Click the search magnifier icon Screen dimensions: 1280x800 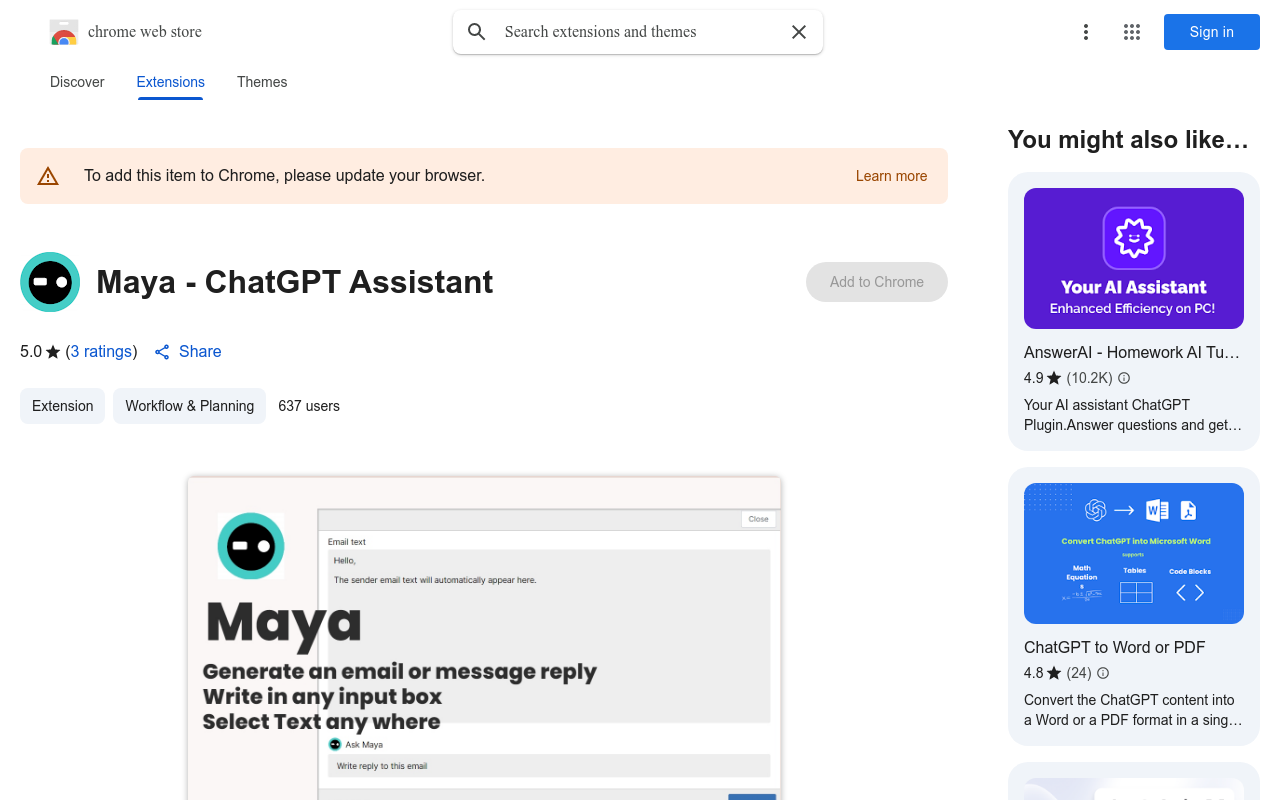(x=477, y=32)
